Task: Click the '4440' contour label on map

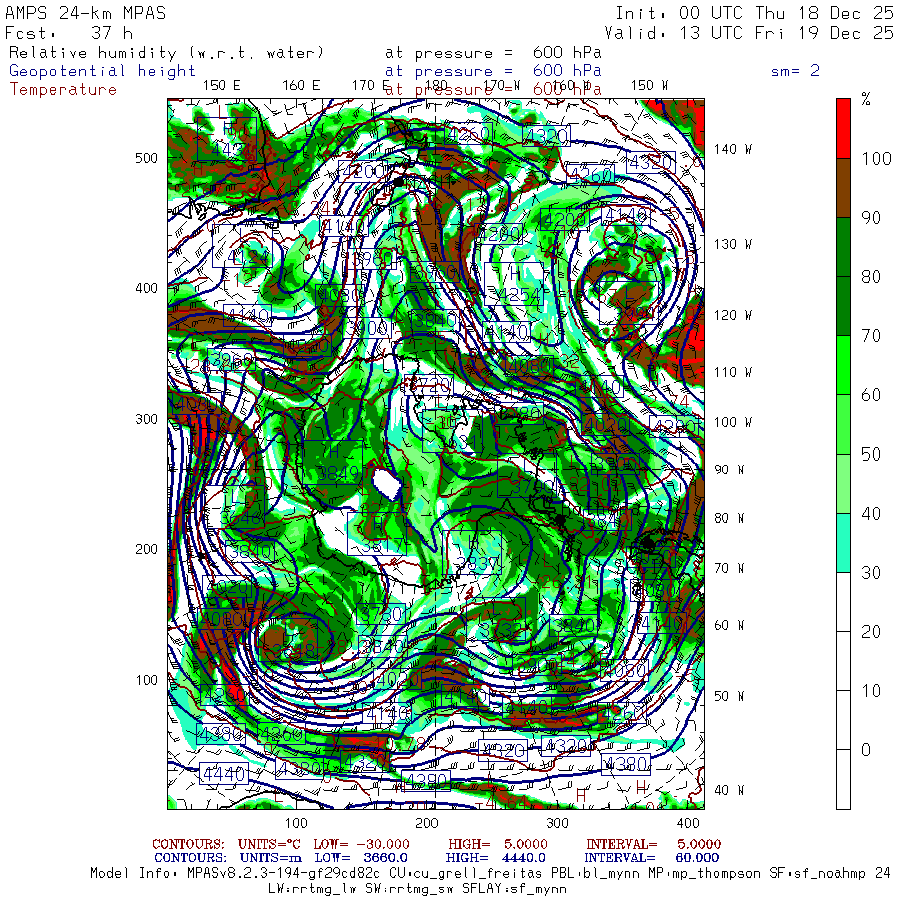Action: (224, 774)
